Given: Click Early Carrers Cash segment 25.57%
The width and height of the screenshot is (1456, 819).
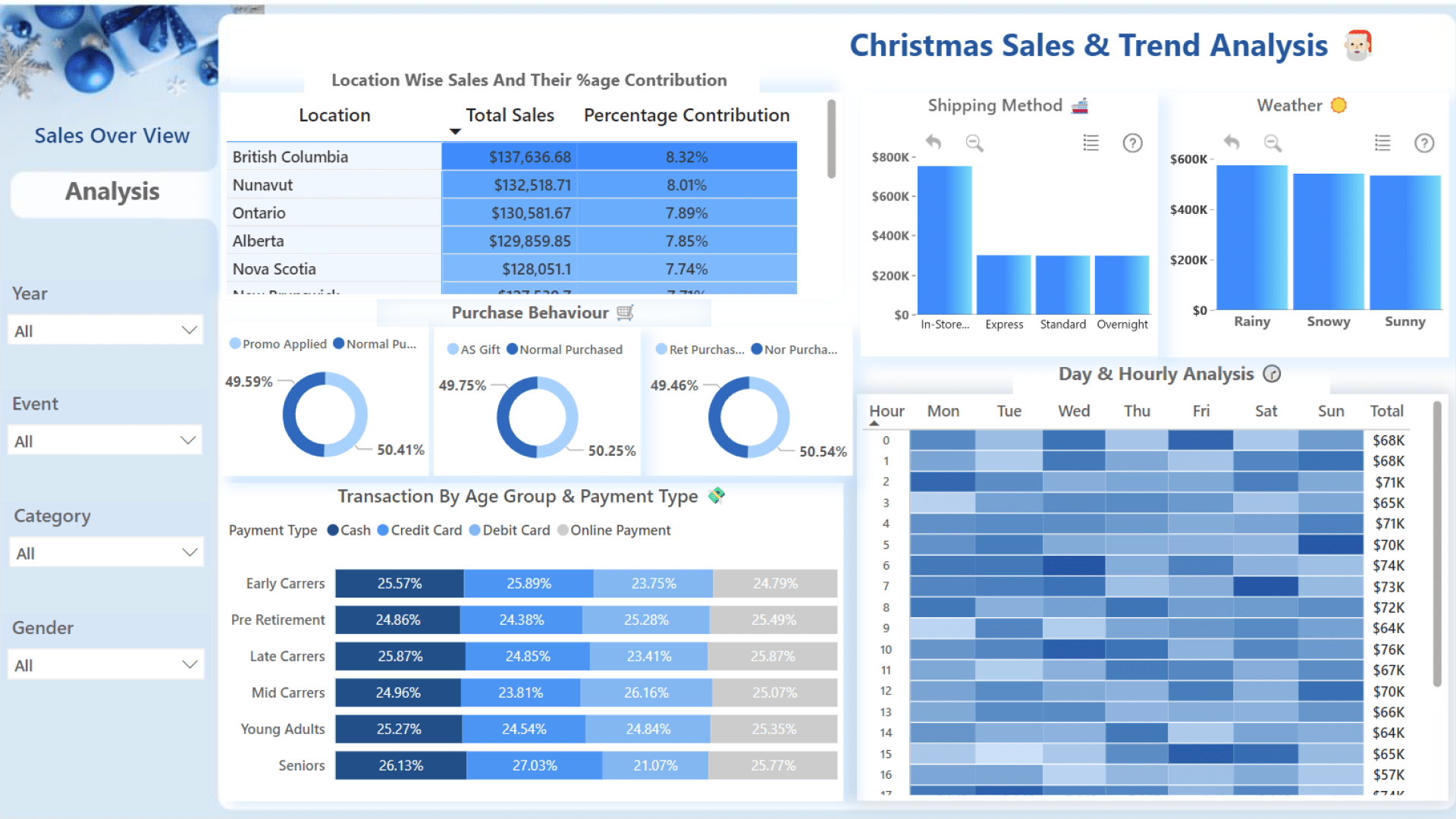Looking at the screenshot, I should pyautogui.click(x=400, y=583).
